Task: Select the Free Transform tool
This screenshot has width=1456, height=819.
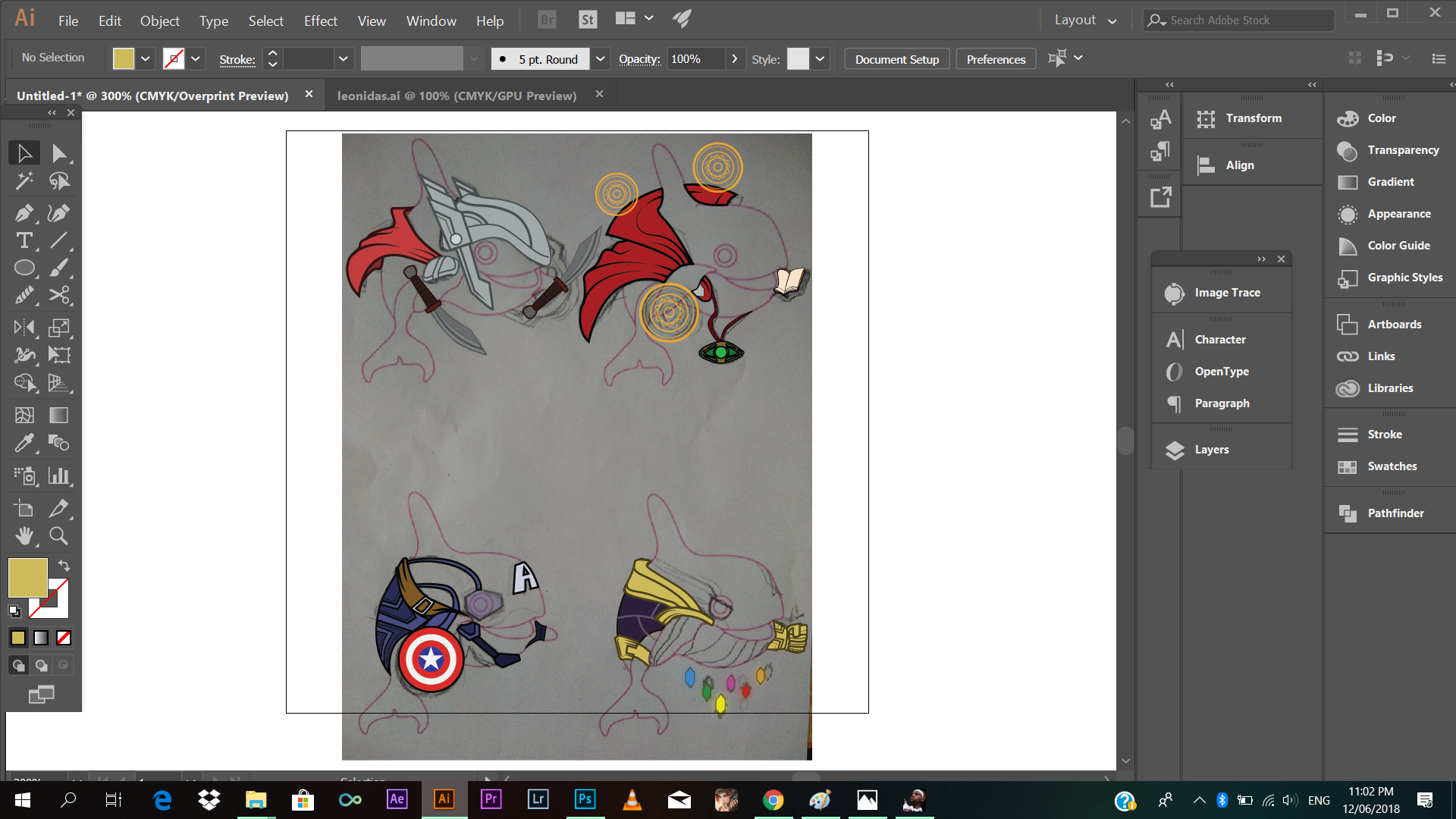Action: [59, 355]
